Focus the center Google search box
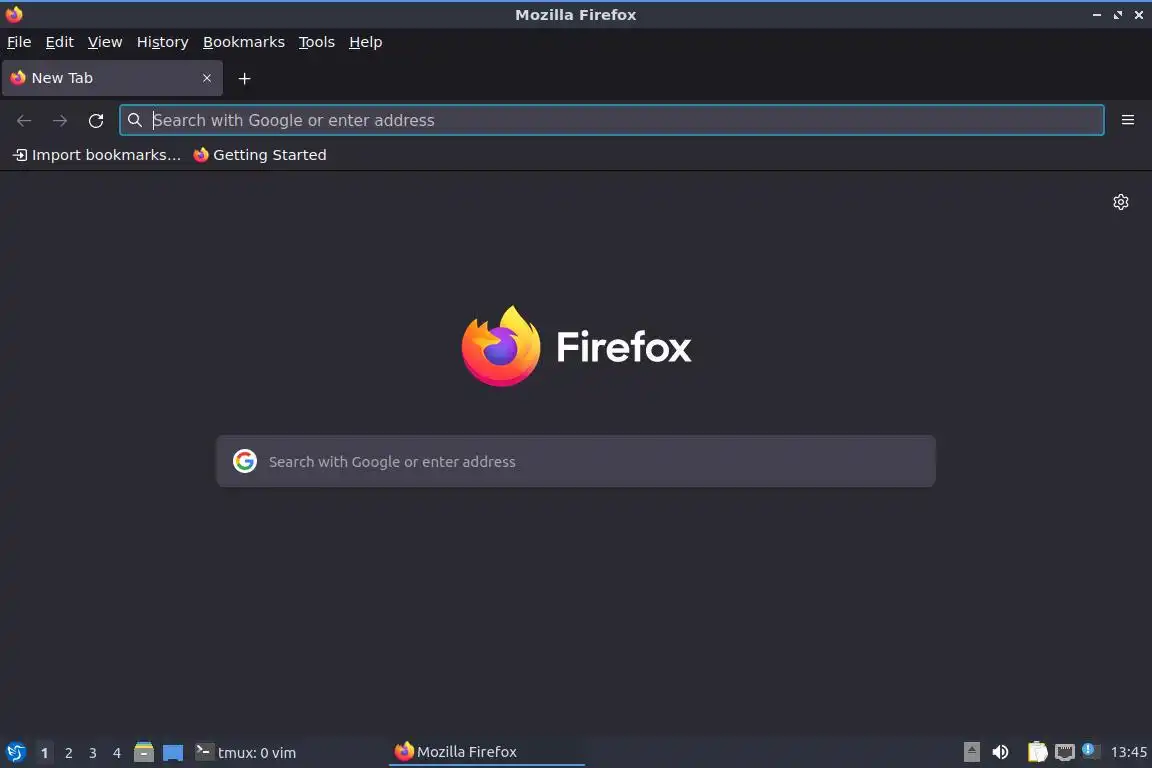 click(576, 462)
